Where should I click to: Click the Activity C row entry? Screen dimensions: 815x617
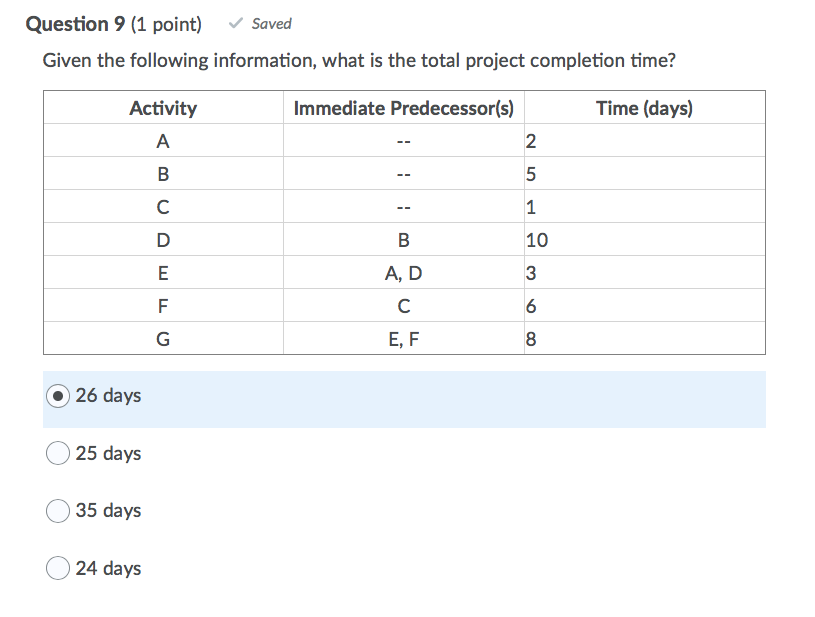click(163, 206)
